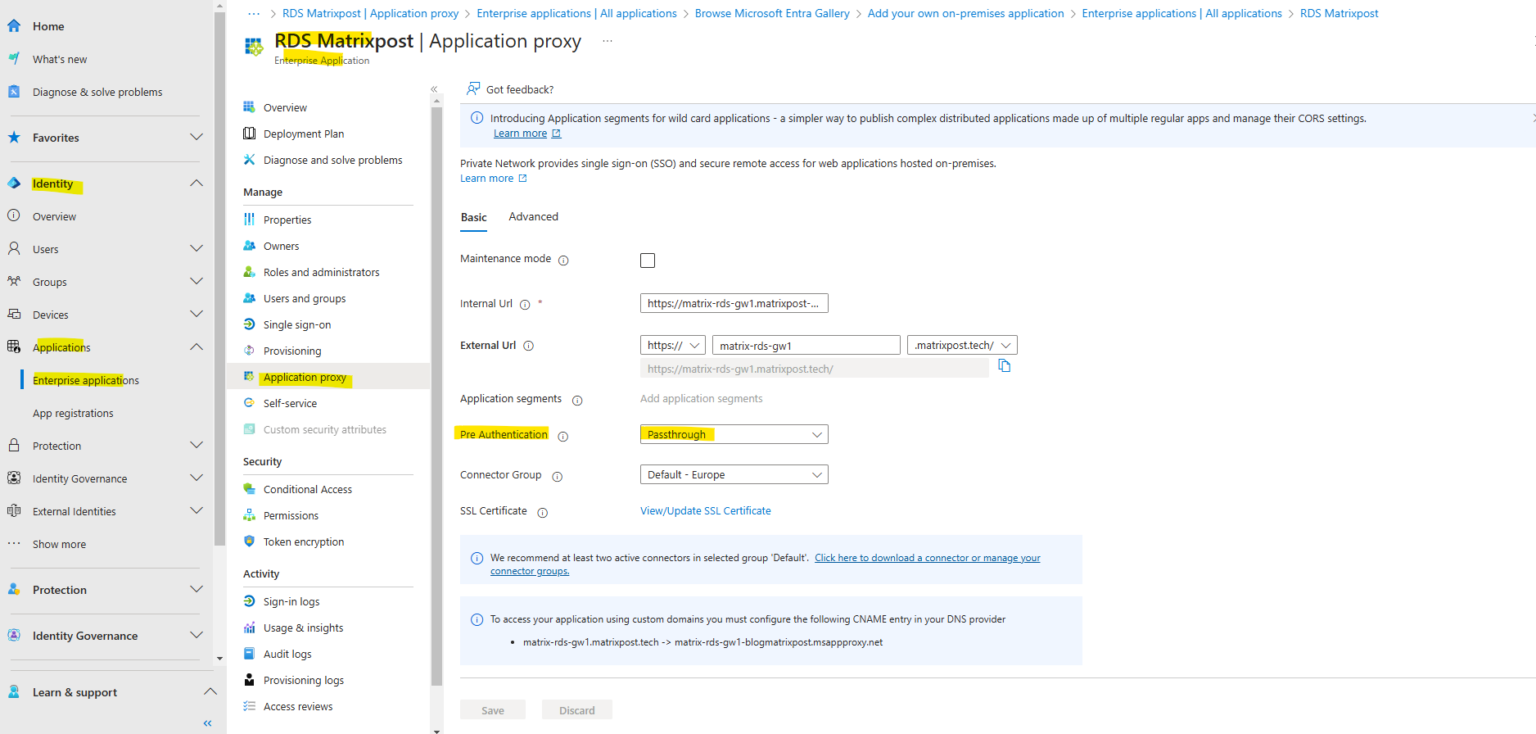Expand the .matrixpost.tech domain dropdown

[962, 344]
